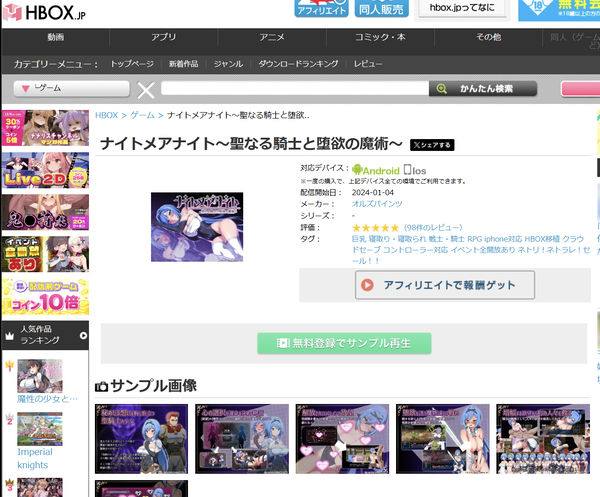Open the コミック・本 menu
The height and width of the screenshot is (497, 600).
pyautogui.click(x=380, y=37)
